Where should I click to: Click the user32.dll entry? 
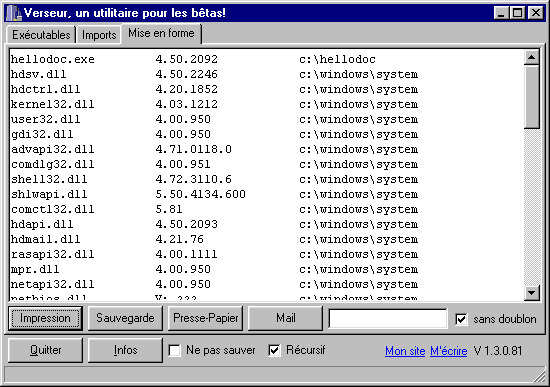click(46, 119)
